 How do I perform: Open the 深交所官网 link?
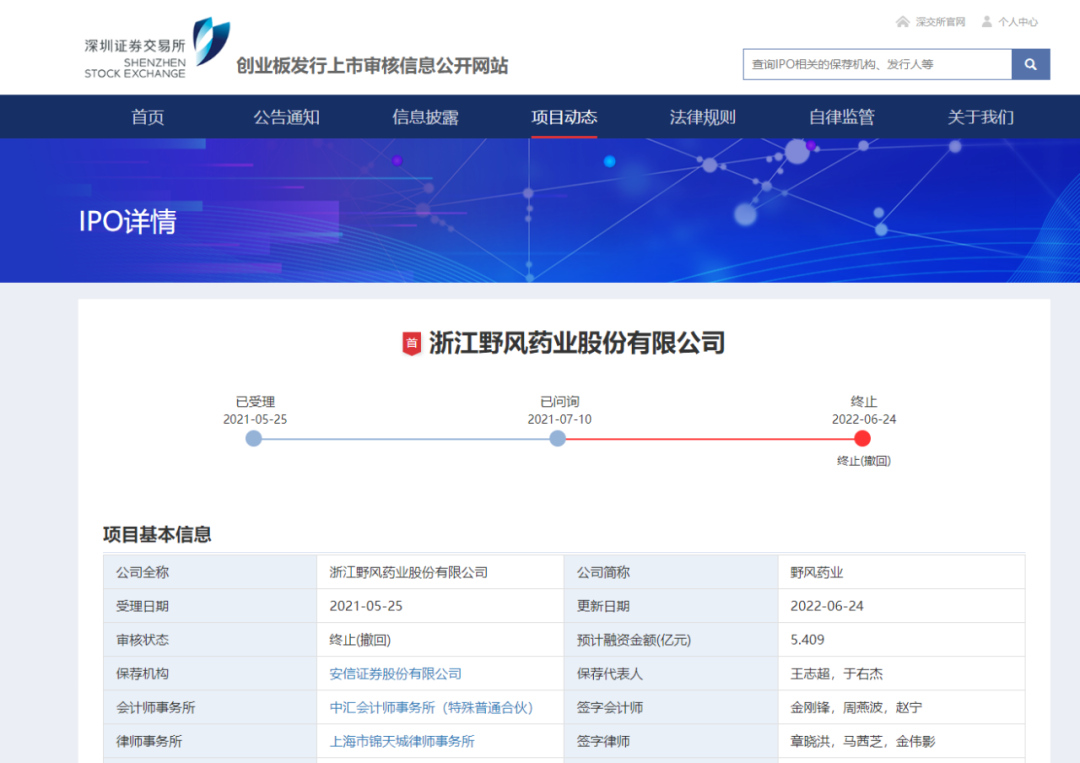point(940,22)
